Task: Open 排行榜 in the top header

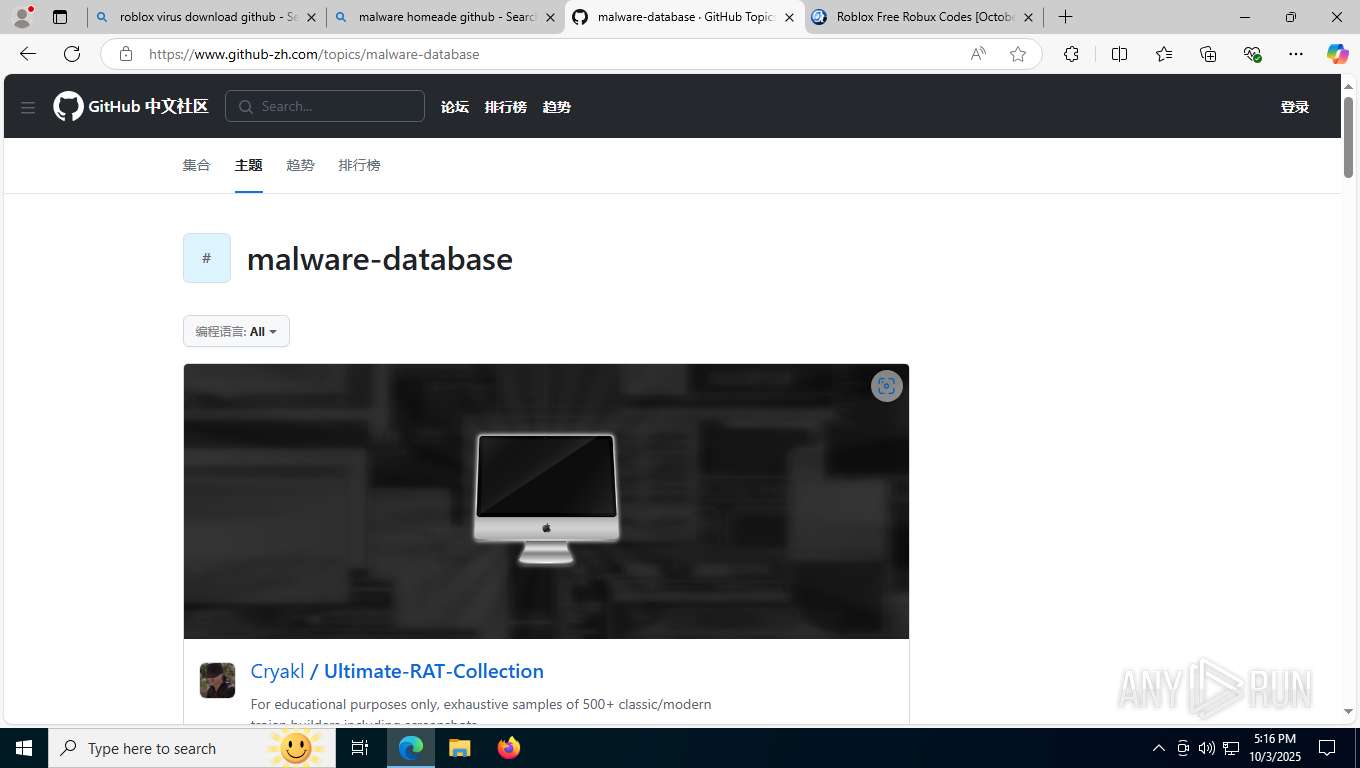Action: point(505,107)
